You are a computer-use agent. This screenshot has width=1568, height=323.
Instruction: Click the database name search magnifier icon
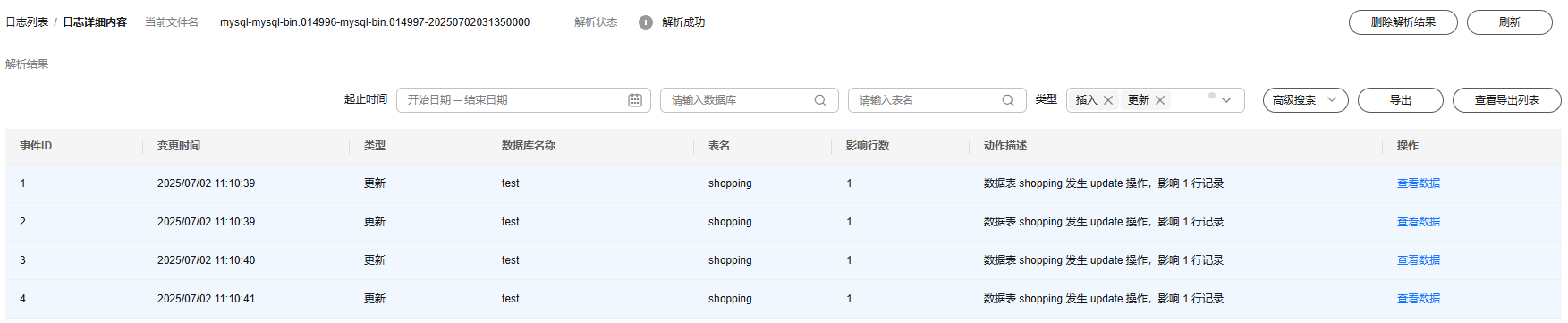pyautogui.click(x=820, y=100)
